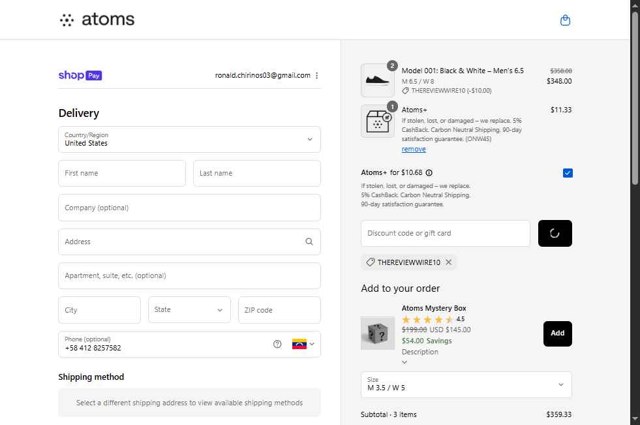This screenshot has height=425, width=640.
Task: Open the phone country flag selector
Action: tap(303, 344)
